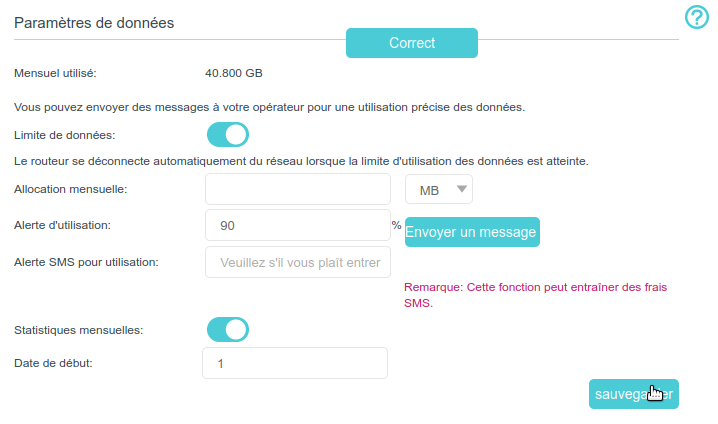
Task: Turn off the Statistiques mensuelles switch
Action: point(227,329)
